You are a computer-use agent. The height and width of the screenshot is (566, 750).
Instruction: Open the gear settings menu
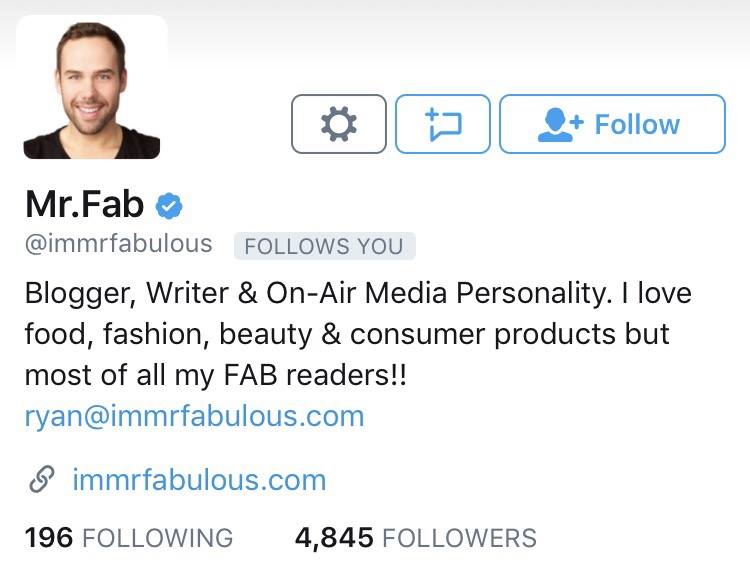click(338, 124)
